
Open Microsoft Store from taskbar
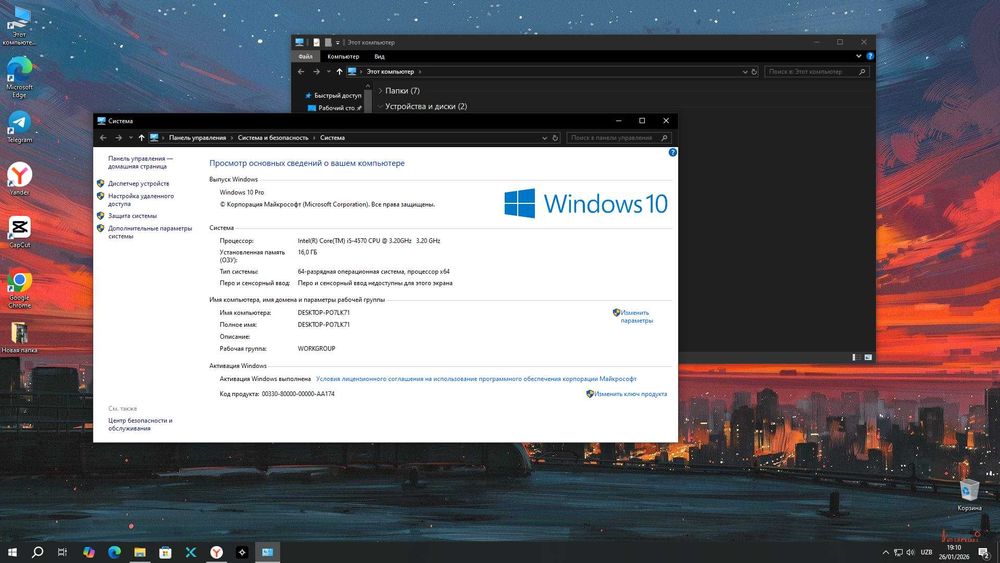tap(165, 552)
